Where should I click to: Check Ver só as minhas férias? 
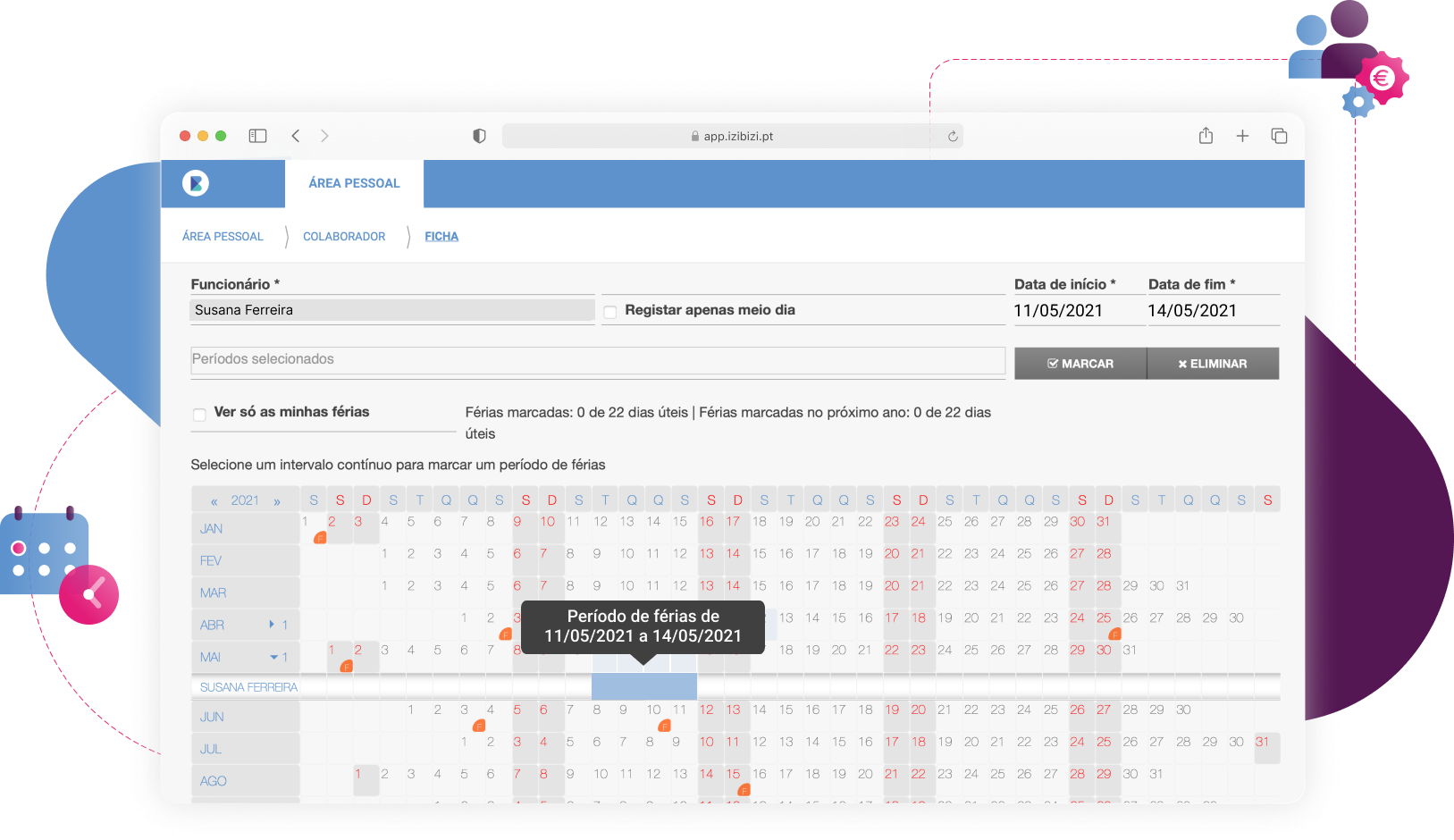199,414
